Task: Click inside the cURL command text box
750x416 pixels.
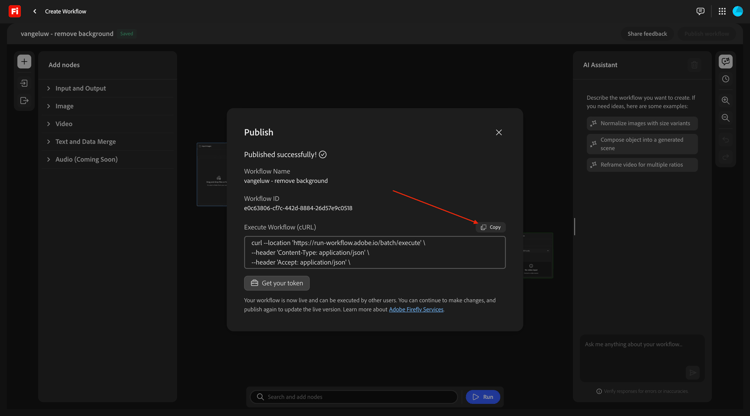Action: point(375,252)
